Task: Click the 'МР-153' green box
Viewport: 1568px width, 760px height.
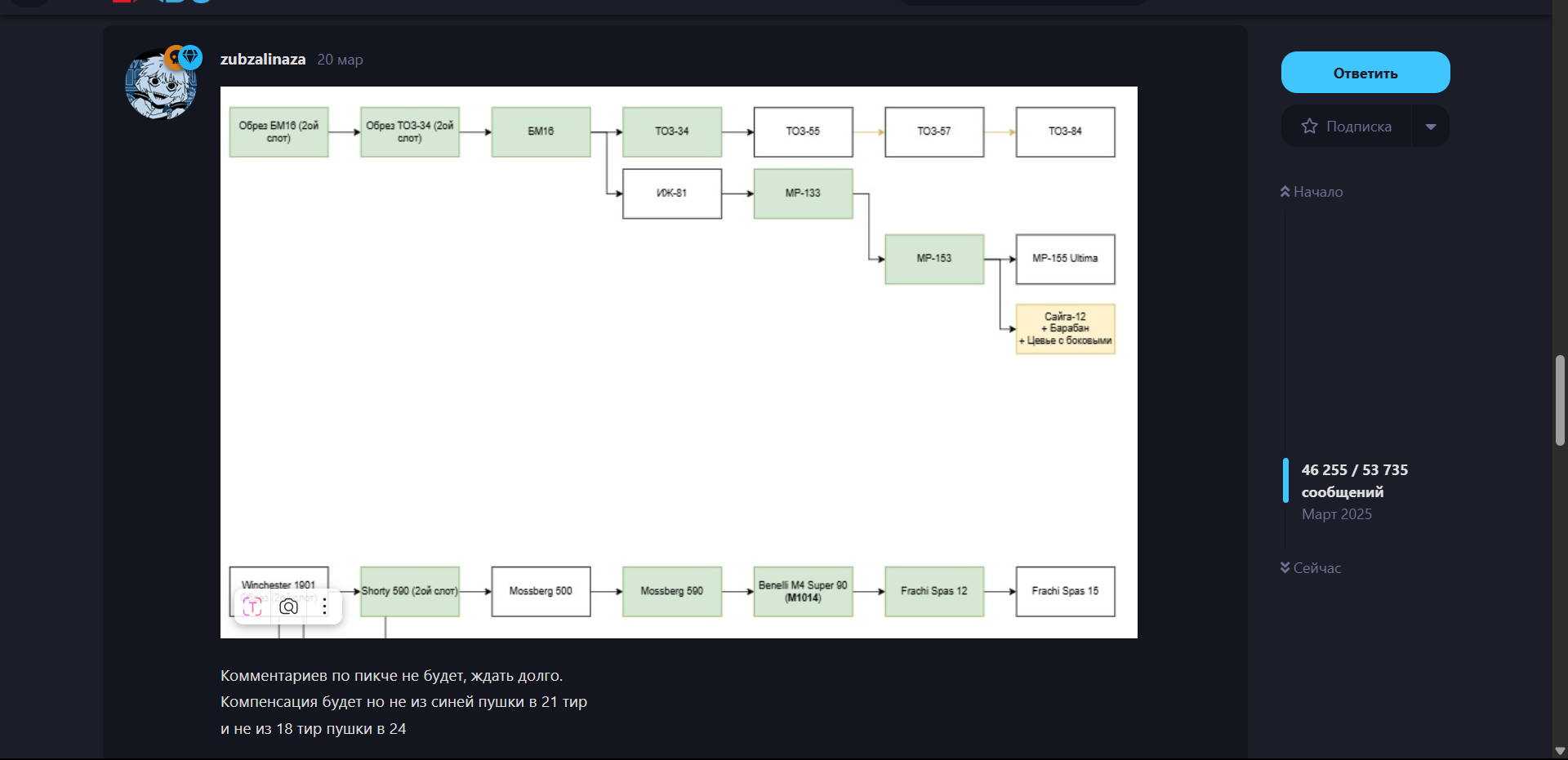Action: 934,259
